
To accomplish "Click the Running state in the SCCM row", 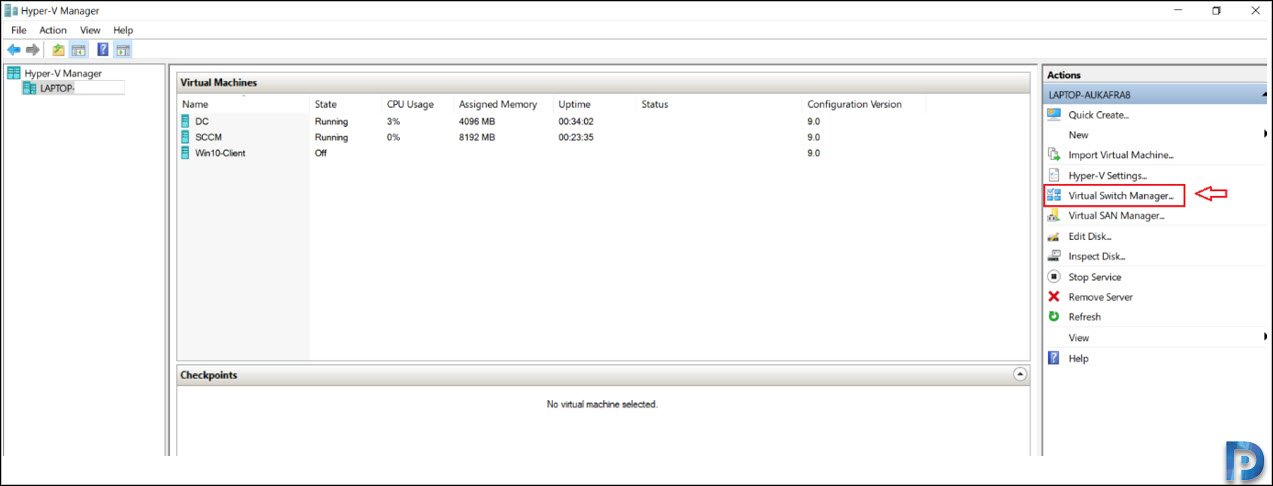I will pos(332,137).
